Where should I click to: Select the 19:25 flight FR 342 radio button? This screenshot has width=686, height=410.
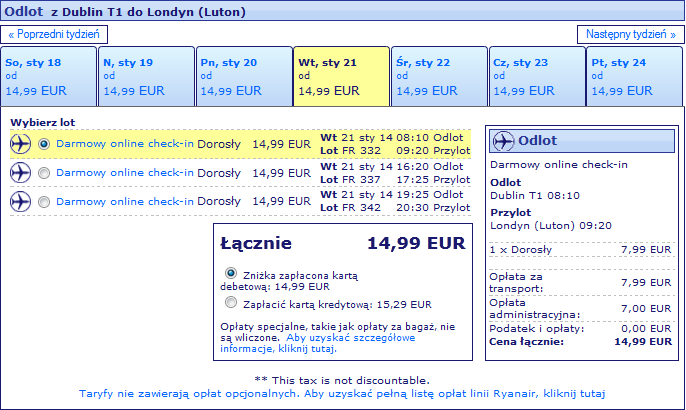pyautogui.click(x=44, y=202)
